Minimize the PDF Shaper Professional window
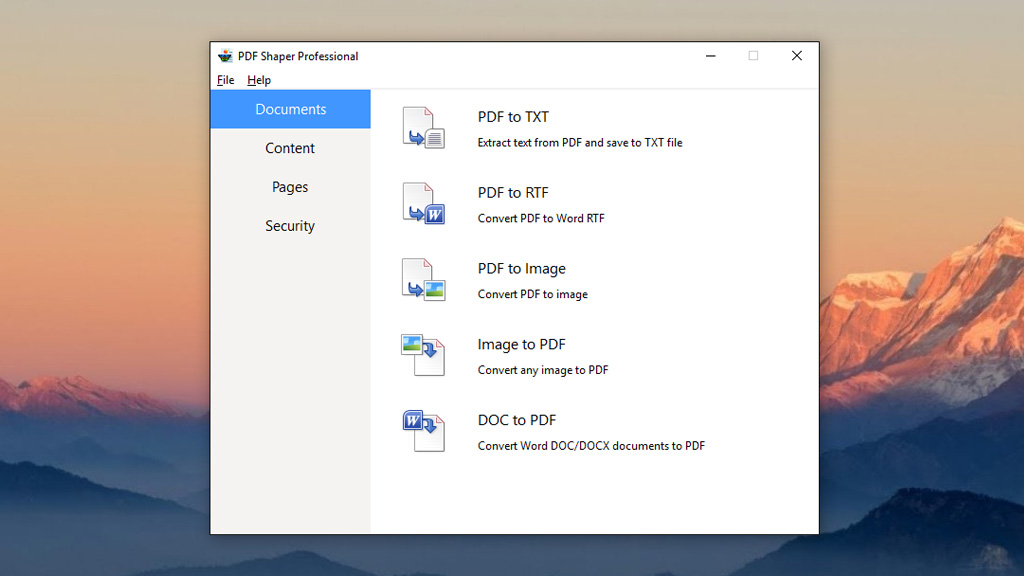Viewport: 1024px width, 576px height. (x=710, y=56)
